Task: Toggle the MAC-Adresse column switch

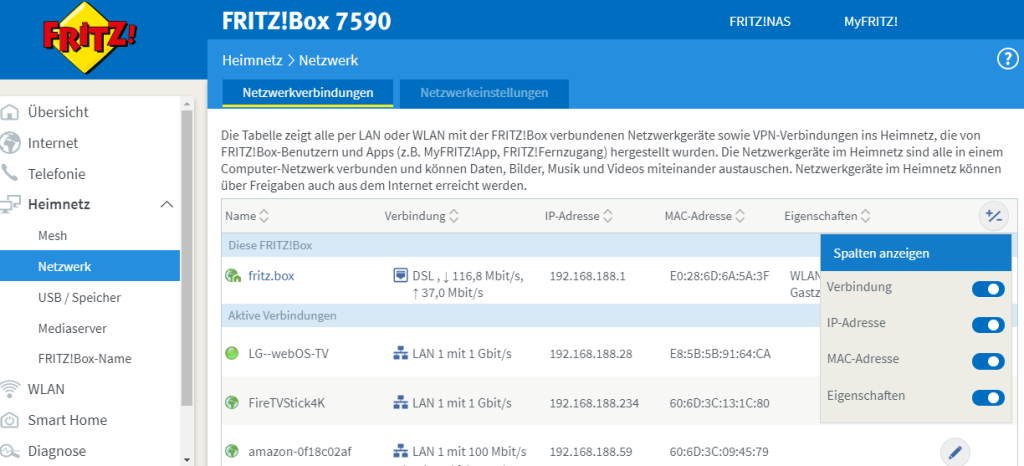Action: pyautogui.click(x=988, y=361)
